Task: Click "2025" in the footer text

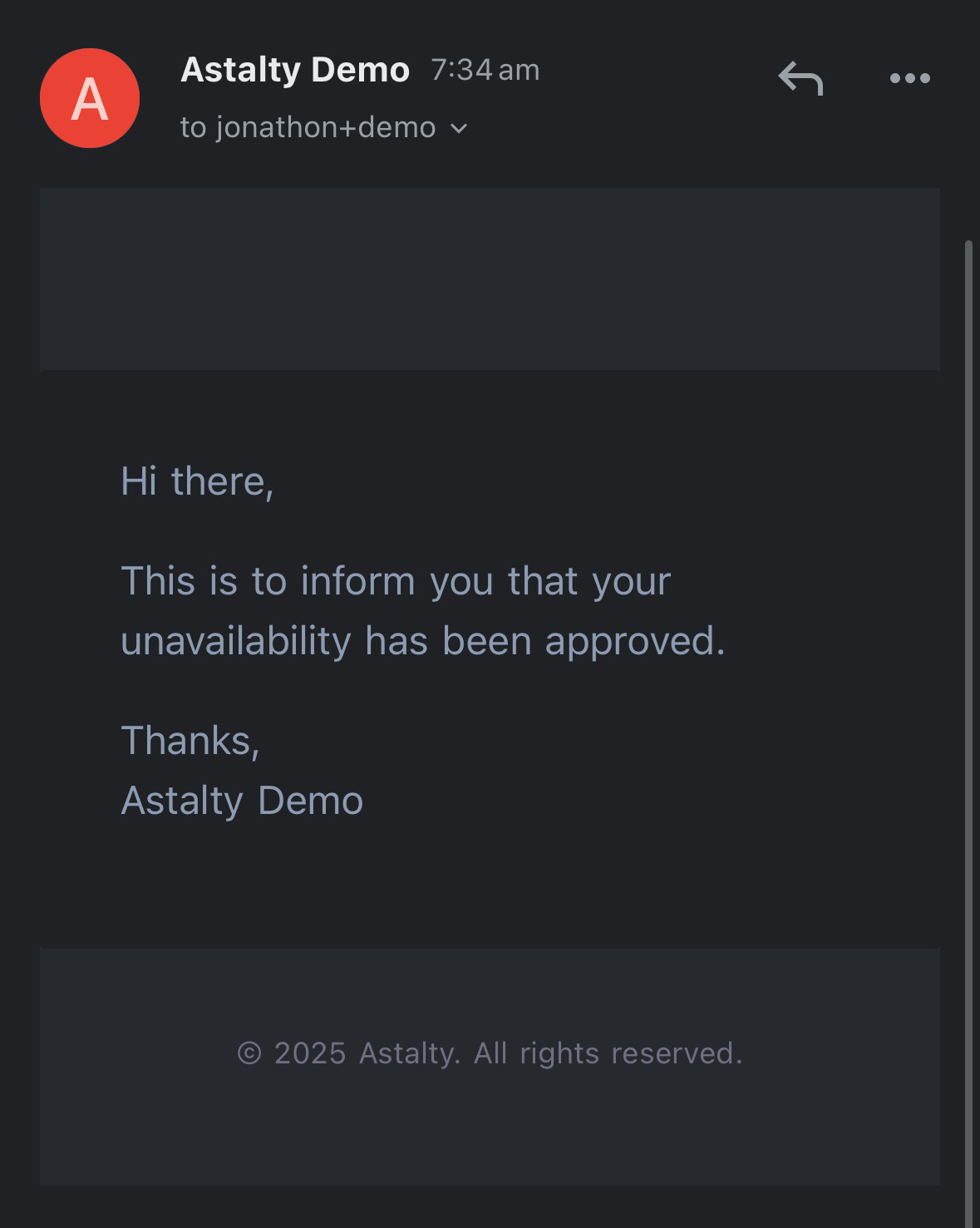Action: [310, 1053]
